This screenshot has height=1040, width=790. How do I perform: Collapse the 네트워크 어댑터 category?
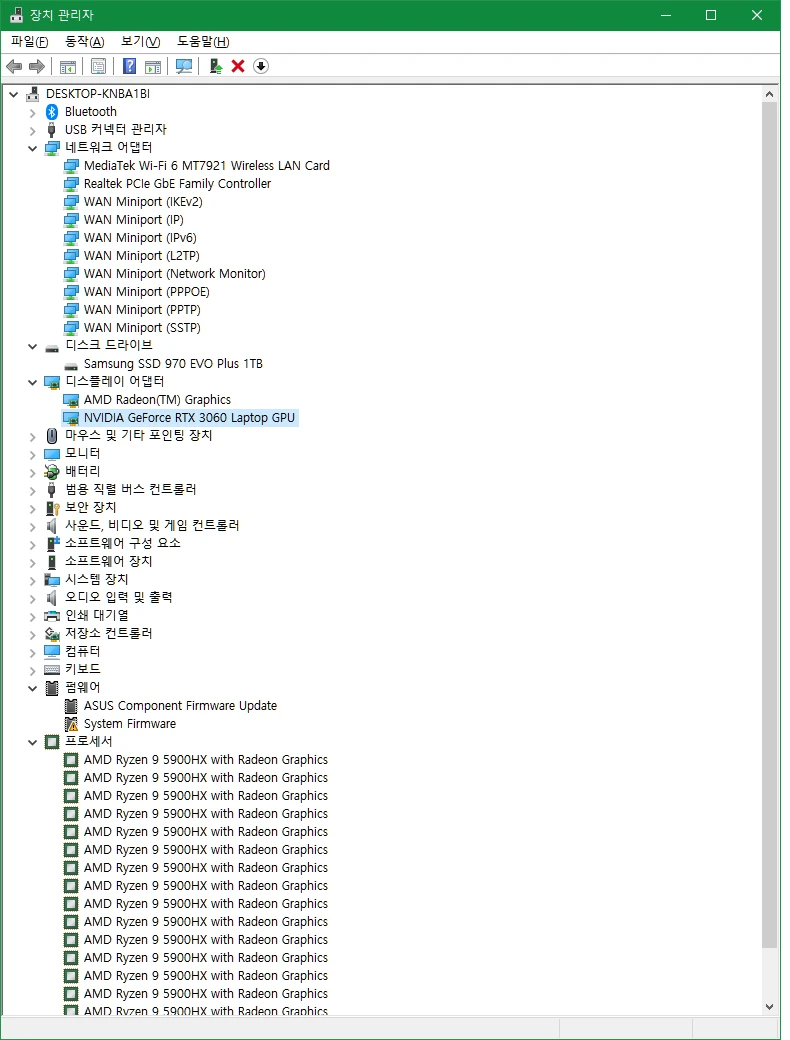point(32,148)
